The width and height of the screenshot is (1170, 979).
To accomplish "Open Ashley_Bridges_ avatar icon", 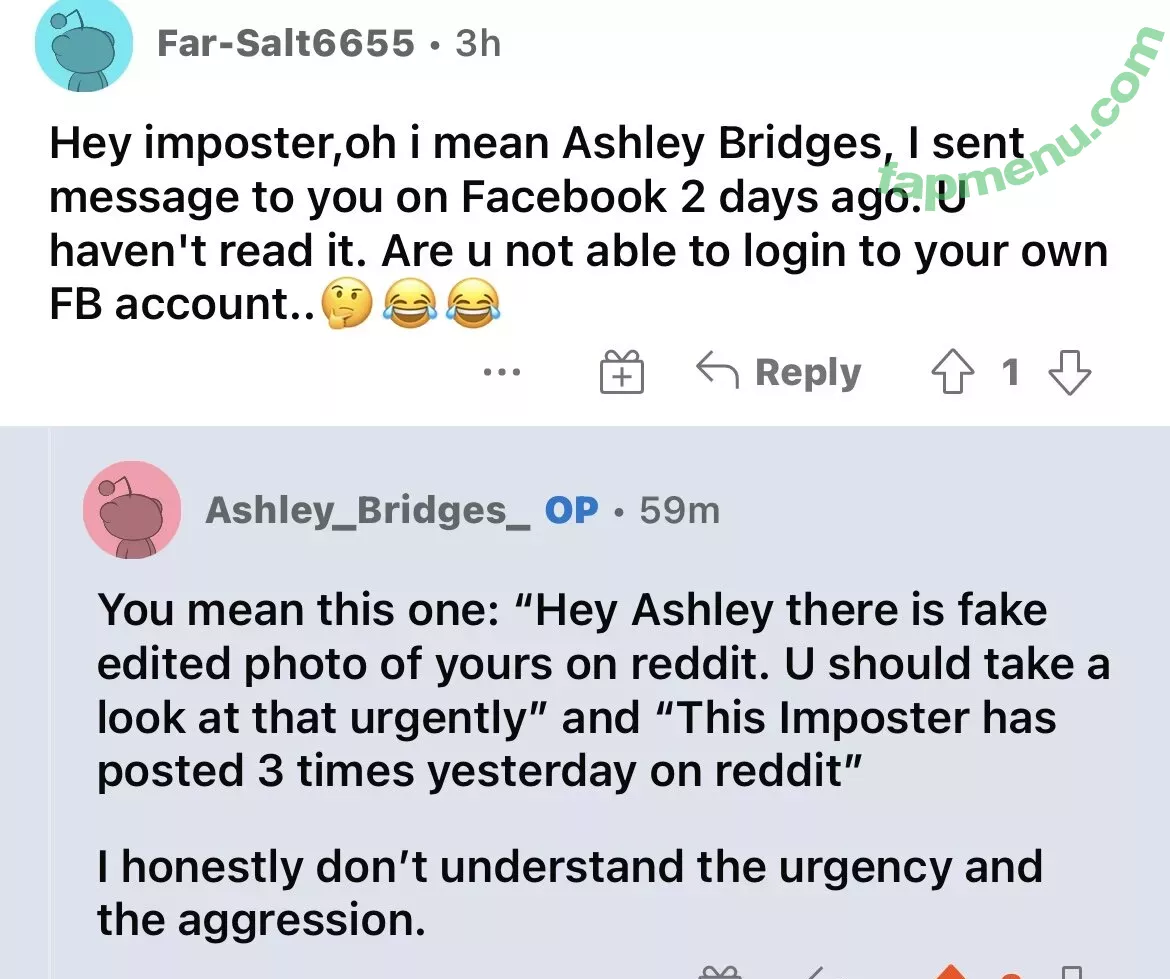I will click(x=132, y=510).
